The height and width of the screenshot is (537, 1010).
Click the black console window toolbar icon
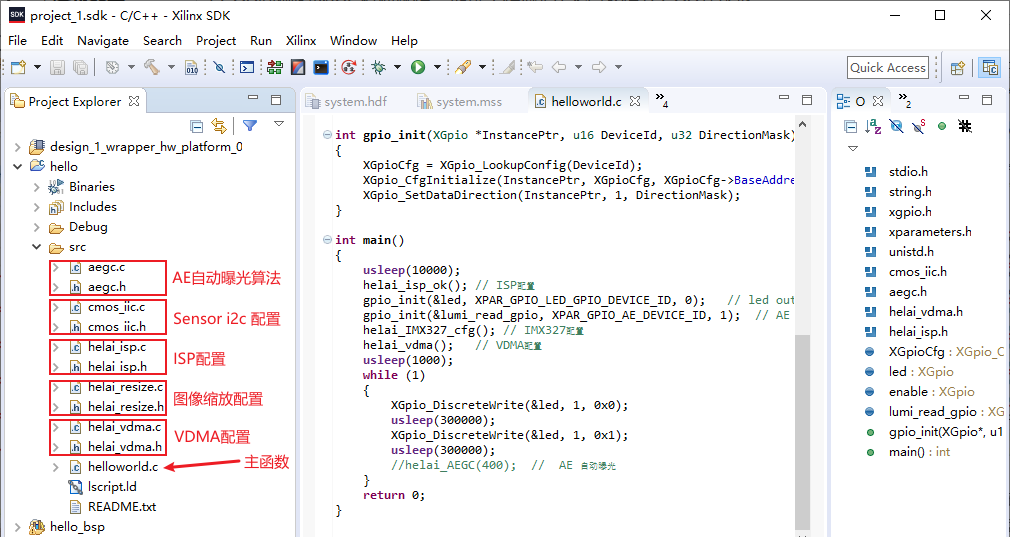pos(321,67)
